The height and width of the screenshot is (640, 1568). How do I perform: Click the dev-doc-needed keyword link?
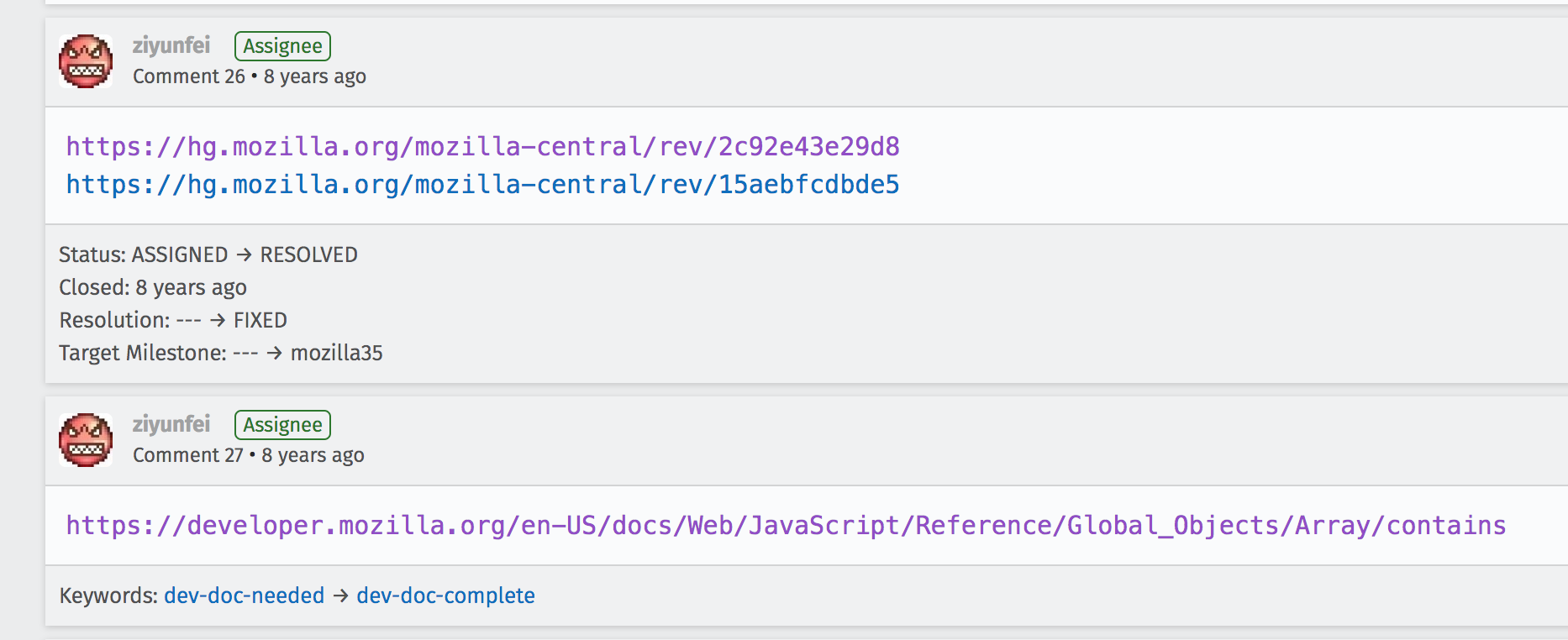244,595
